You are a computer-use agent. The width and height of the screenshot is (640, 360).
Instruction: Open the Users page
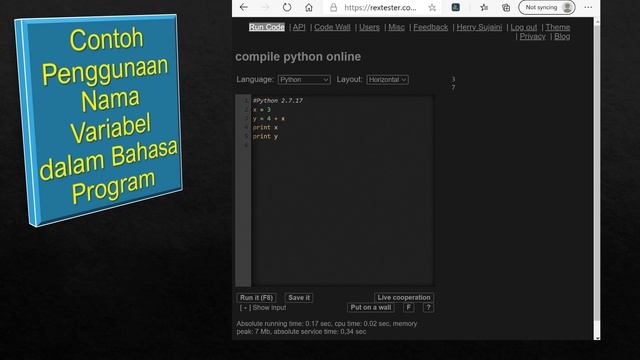click(x=369, y=27)
